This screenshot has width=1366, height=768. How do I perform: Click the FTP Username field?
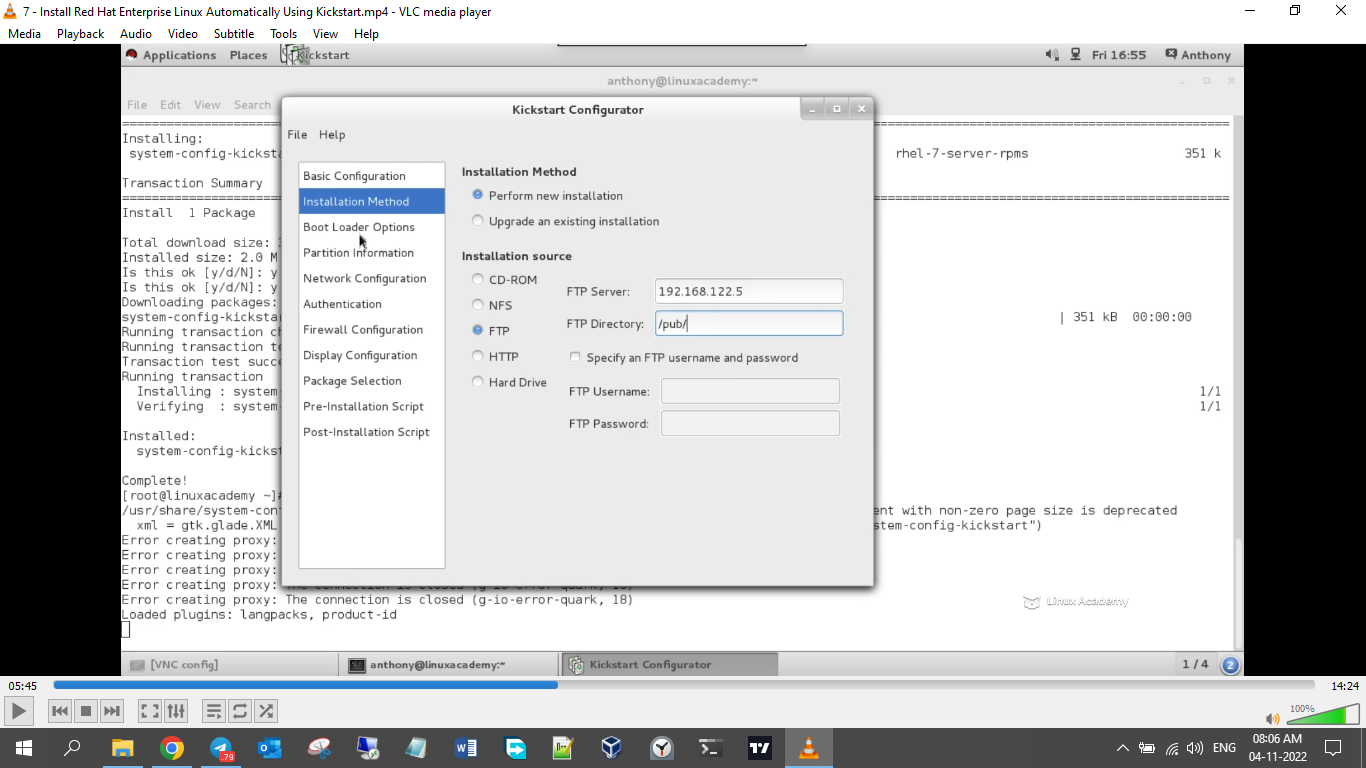click(x=750, y=391)
